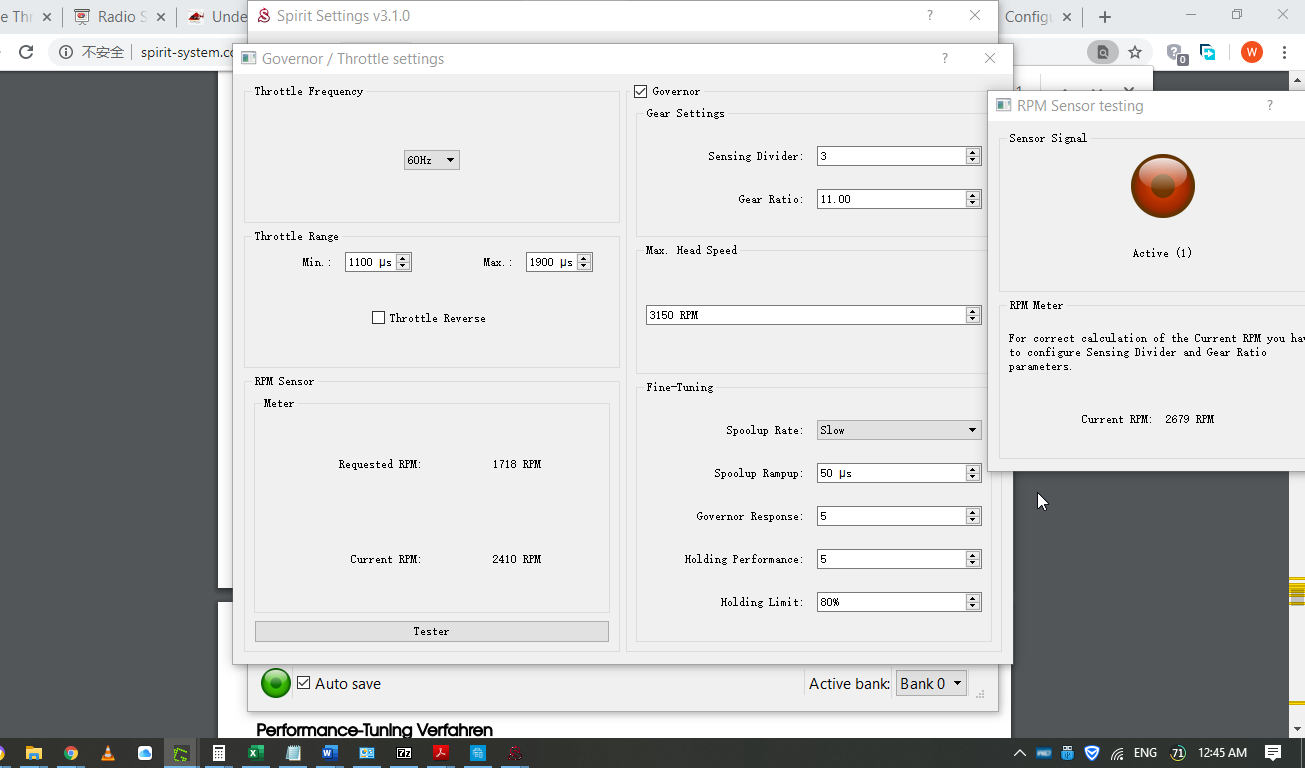The height and width of the screenshot is (768, 1305).
Task: Click the Max. Head Speed RPM field
Action: tap(805, 315)
